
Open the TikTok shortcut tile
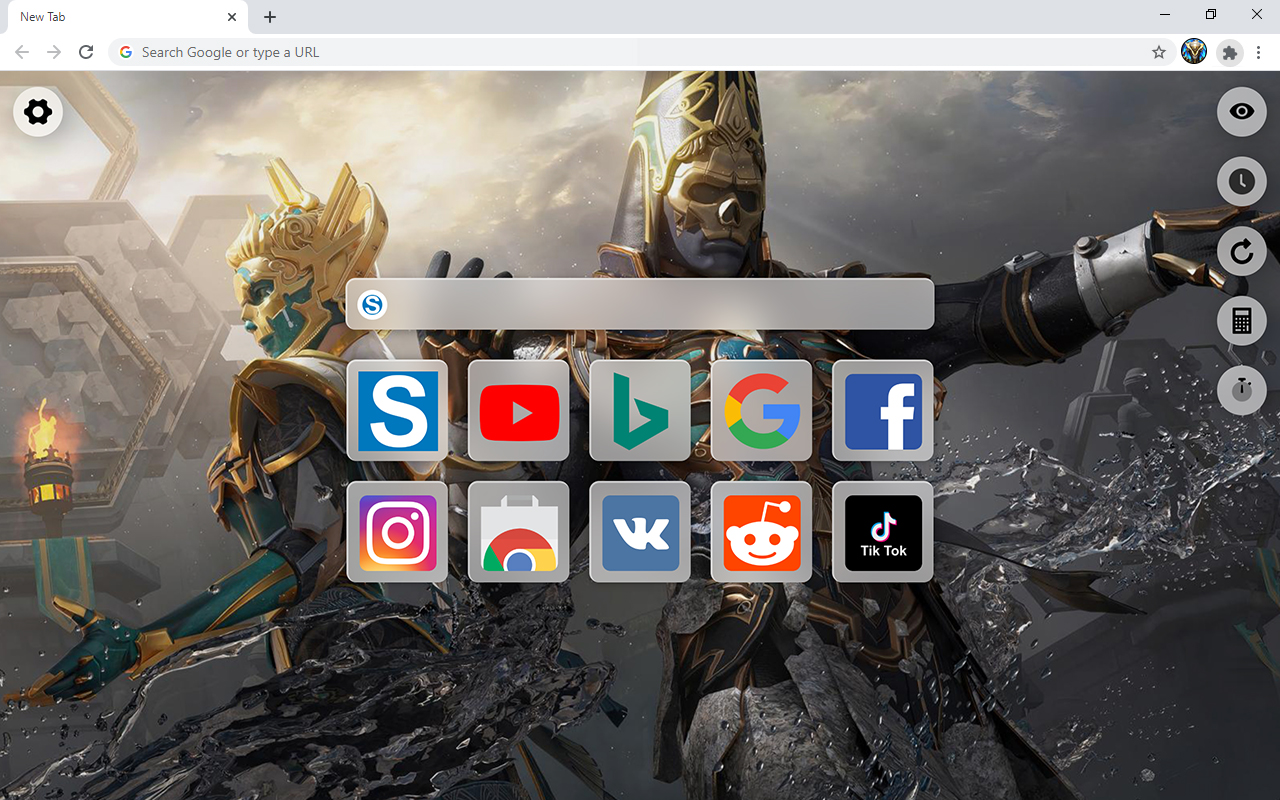coord(883,532)
